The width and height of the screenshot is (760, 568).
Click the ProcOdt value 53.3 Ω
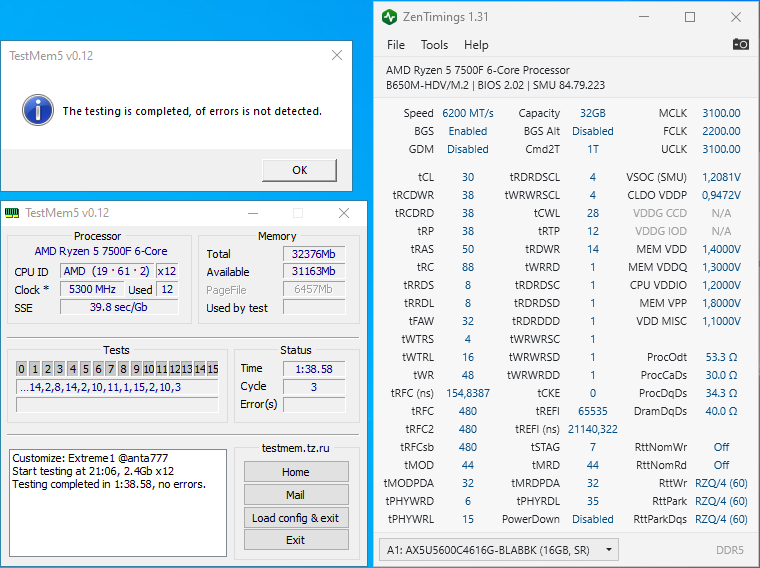coord(721,357)
